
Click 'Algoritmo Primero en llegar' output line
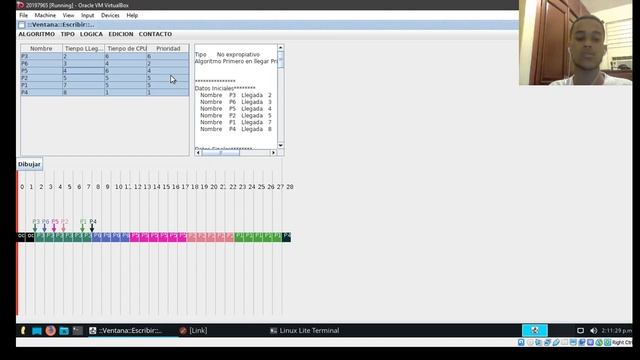(x=236, y=61)
